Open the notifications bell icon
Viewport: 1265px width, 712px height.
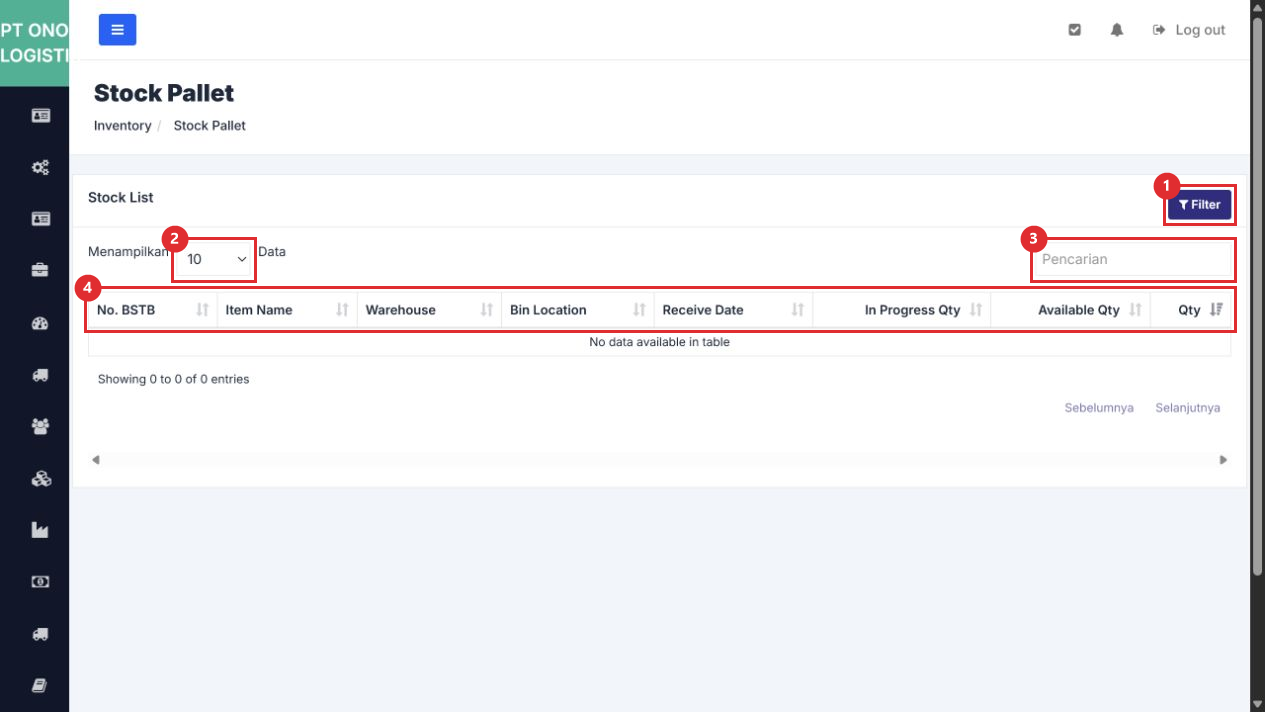pos(1117,30)
